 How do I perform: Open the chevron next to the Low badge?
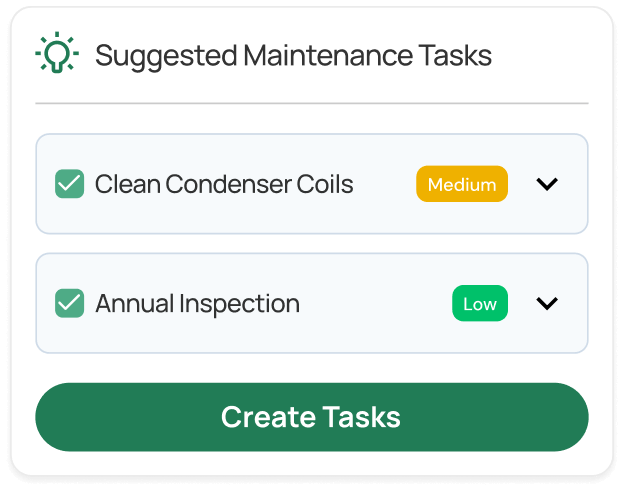coord(546,303)
